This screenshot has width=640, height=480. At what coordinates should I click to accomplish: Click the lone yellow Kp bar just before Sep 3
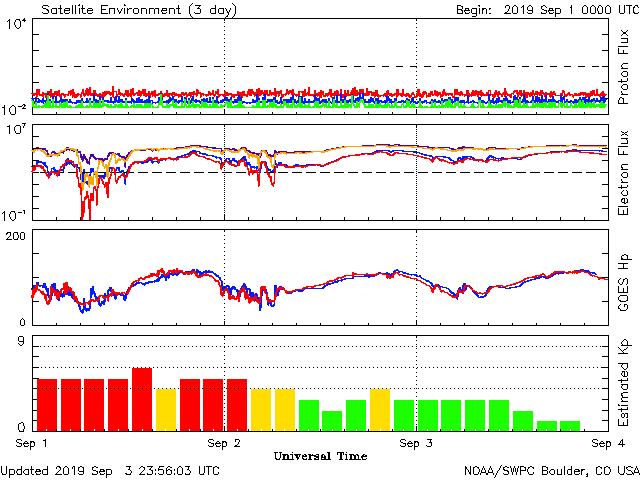[380, 410]
